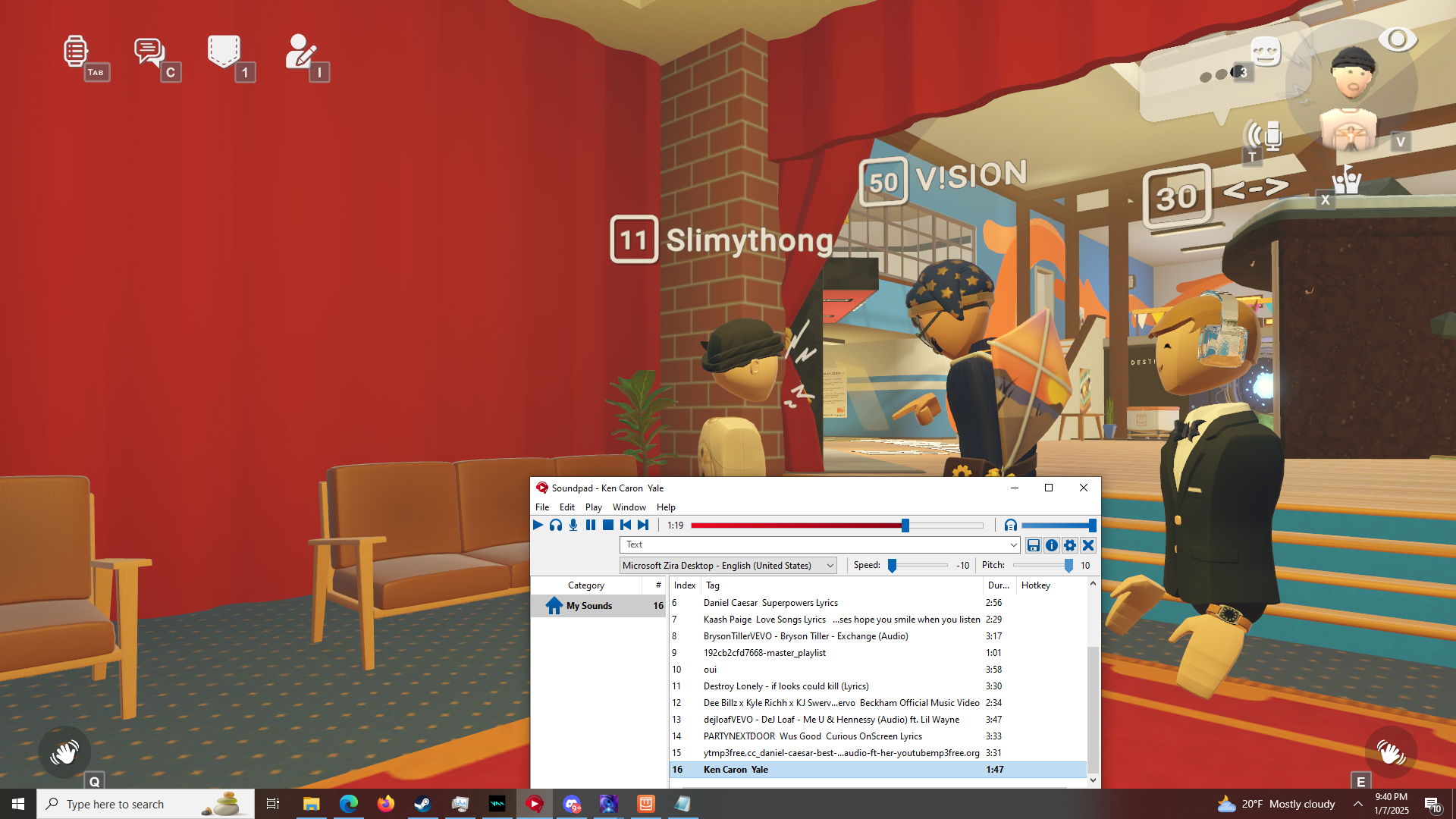The height and width of the screenshot is (819, 1456).
Task: Stop the currently playing sound
Action: click(x=608, y=525)
